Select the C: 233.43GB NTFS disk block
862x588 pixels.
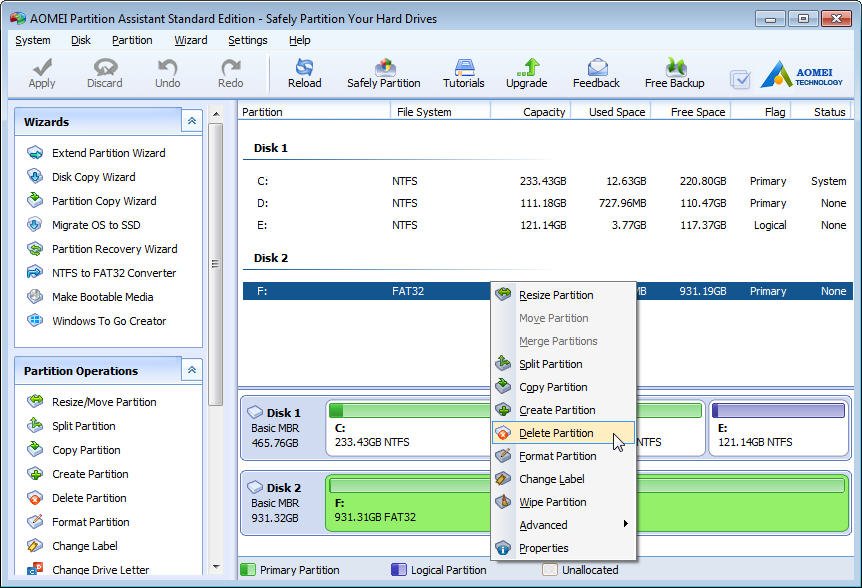408,429
